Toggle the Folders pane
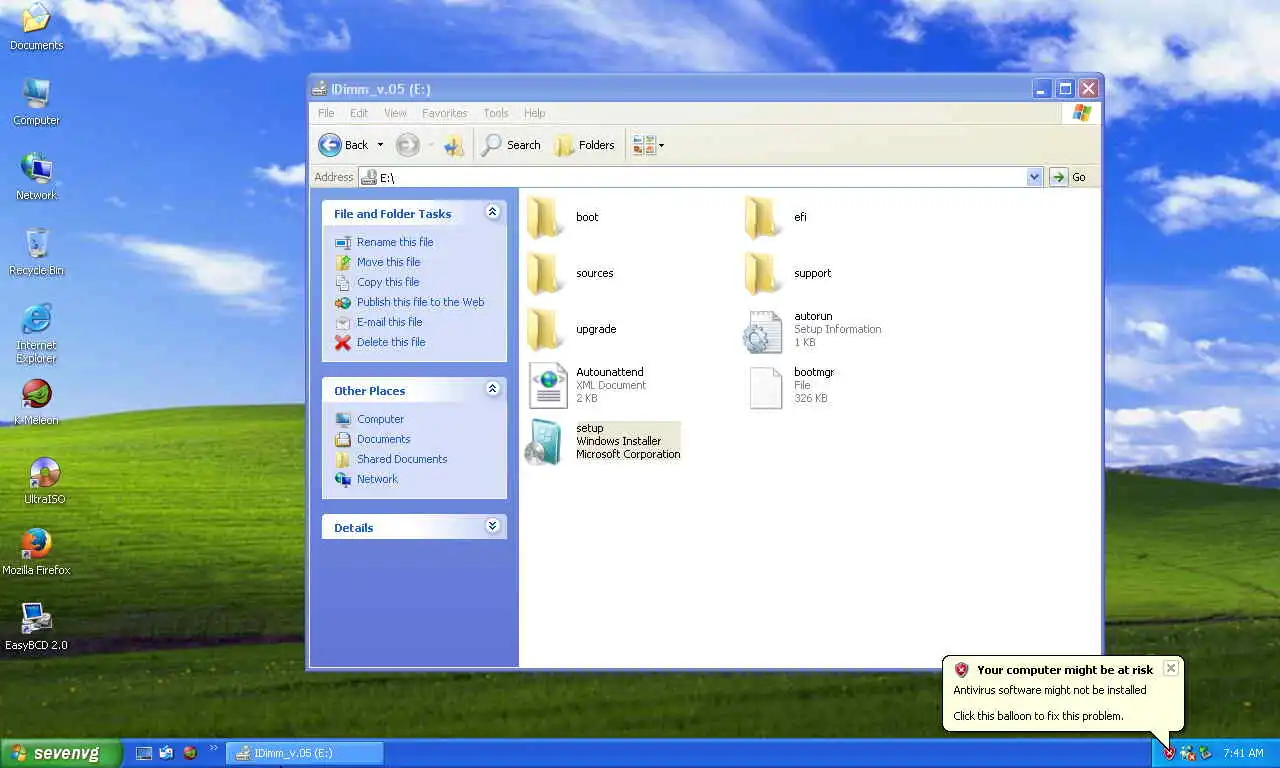 point(584,145)
